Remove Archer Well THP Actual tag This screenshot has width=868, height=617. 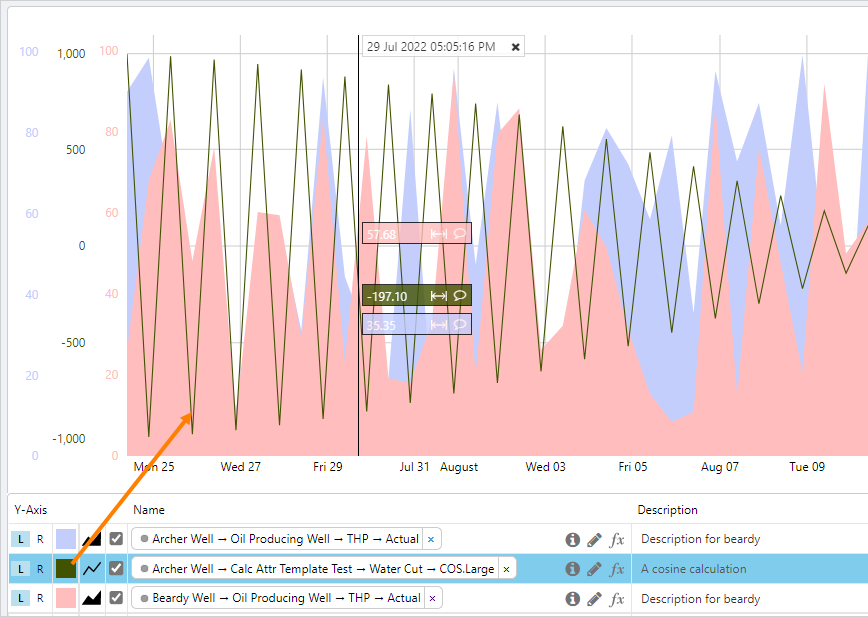[x=431, y=539]
